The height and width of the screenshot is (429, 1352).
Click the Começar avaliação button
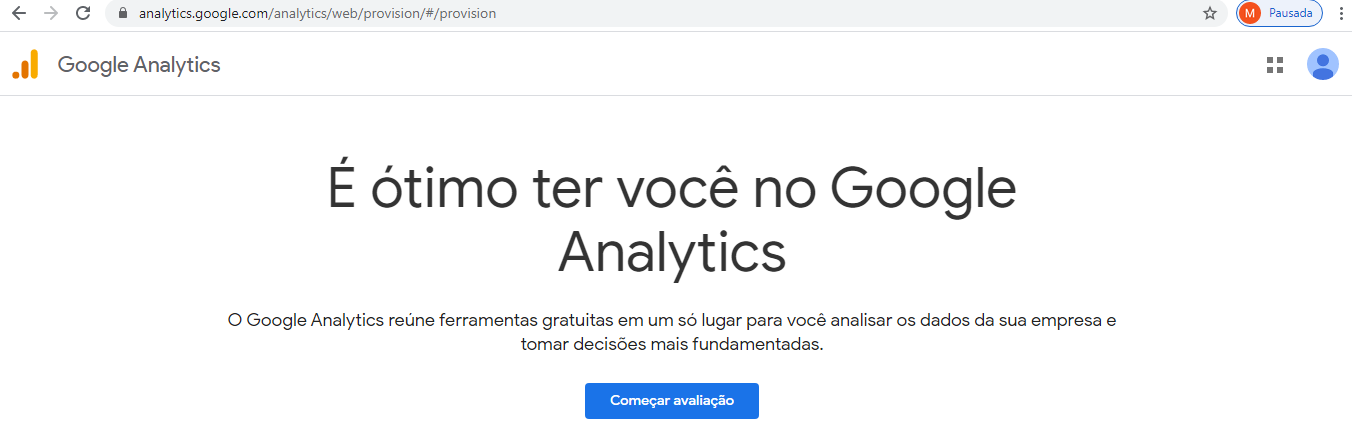coord(672,401)
